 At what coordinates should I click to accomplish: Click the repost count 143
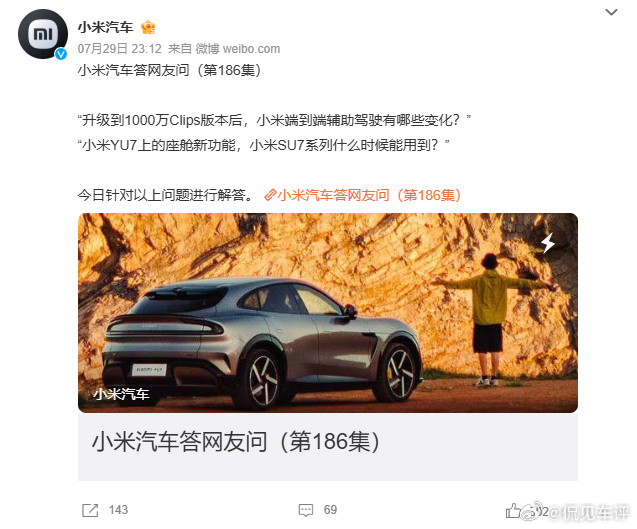(118, 510)
